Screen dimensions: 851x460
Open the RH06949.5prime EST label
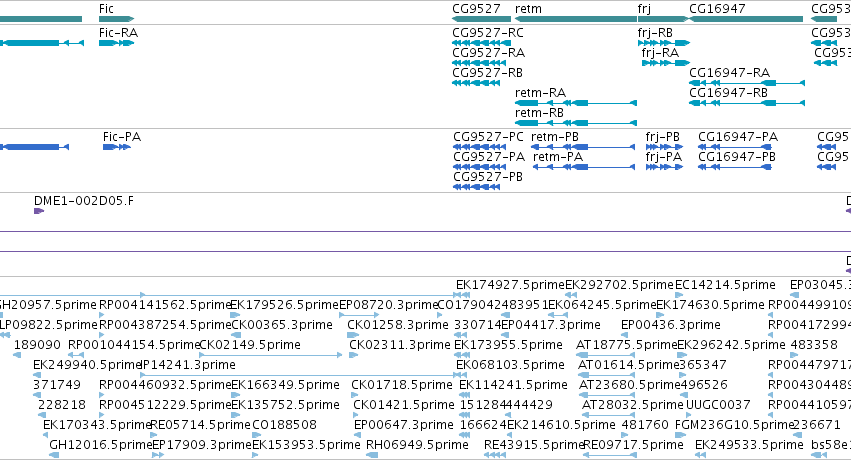point(417,445)
